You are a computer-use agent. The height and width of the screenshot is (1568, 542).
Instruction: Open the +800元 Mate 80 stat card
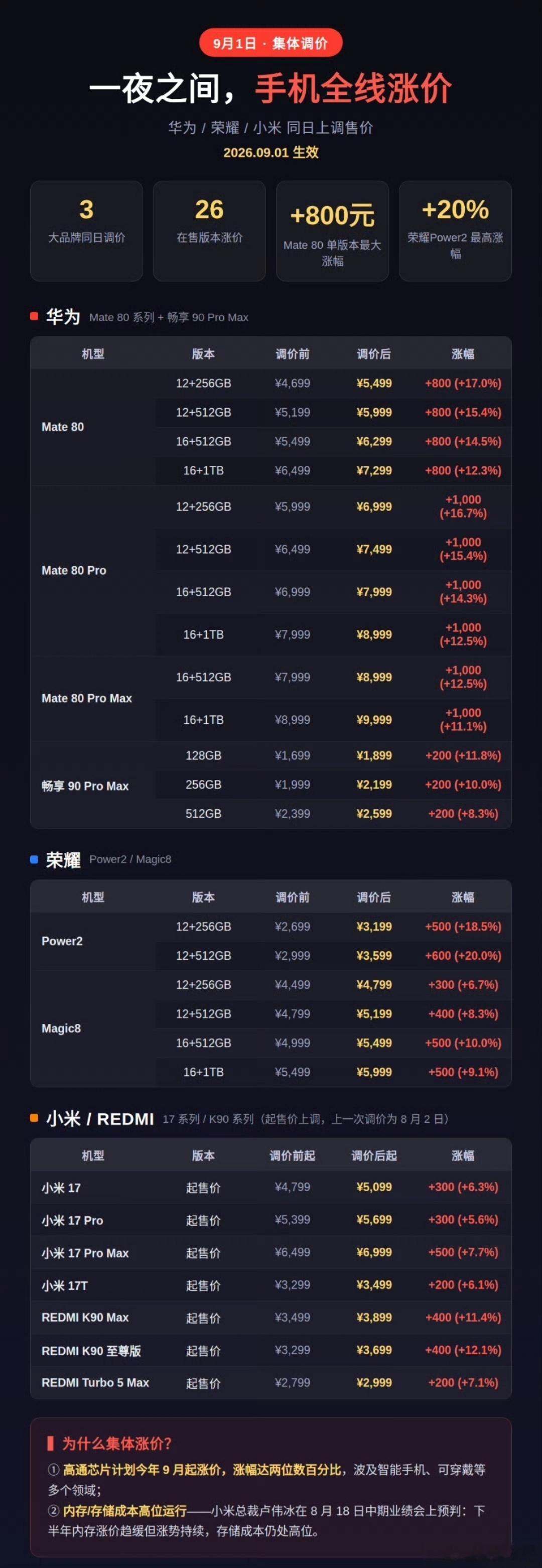pyautogui.click(x=332, y=231)
